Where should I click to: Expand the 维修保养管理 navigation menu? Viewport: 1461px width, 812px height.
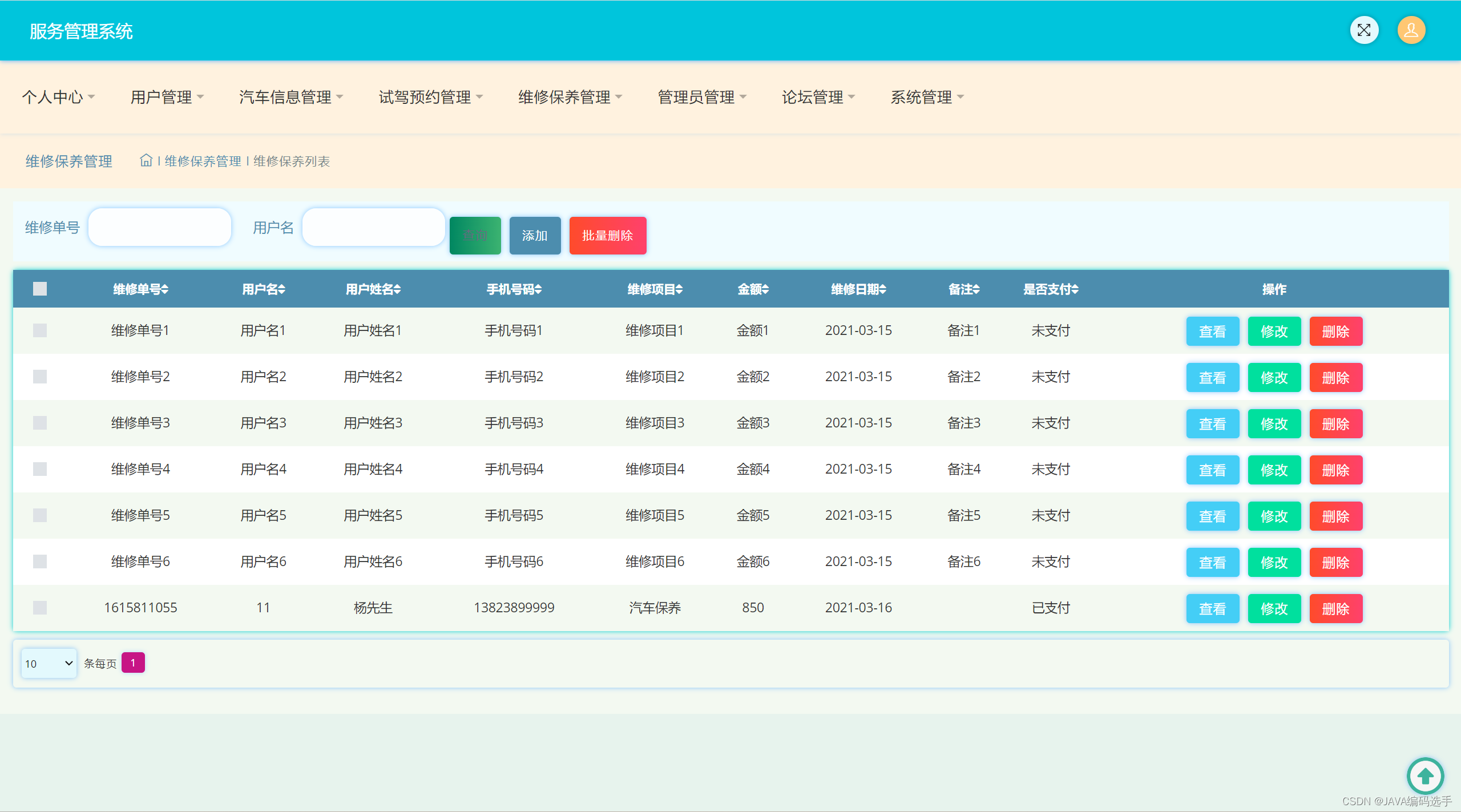pyautogui.click(x=570, y=97)
